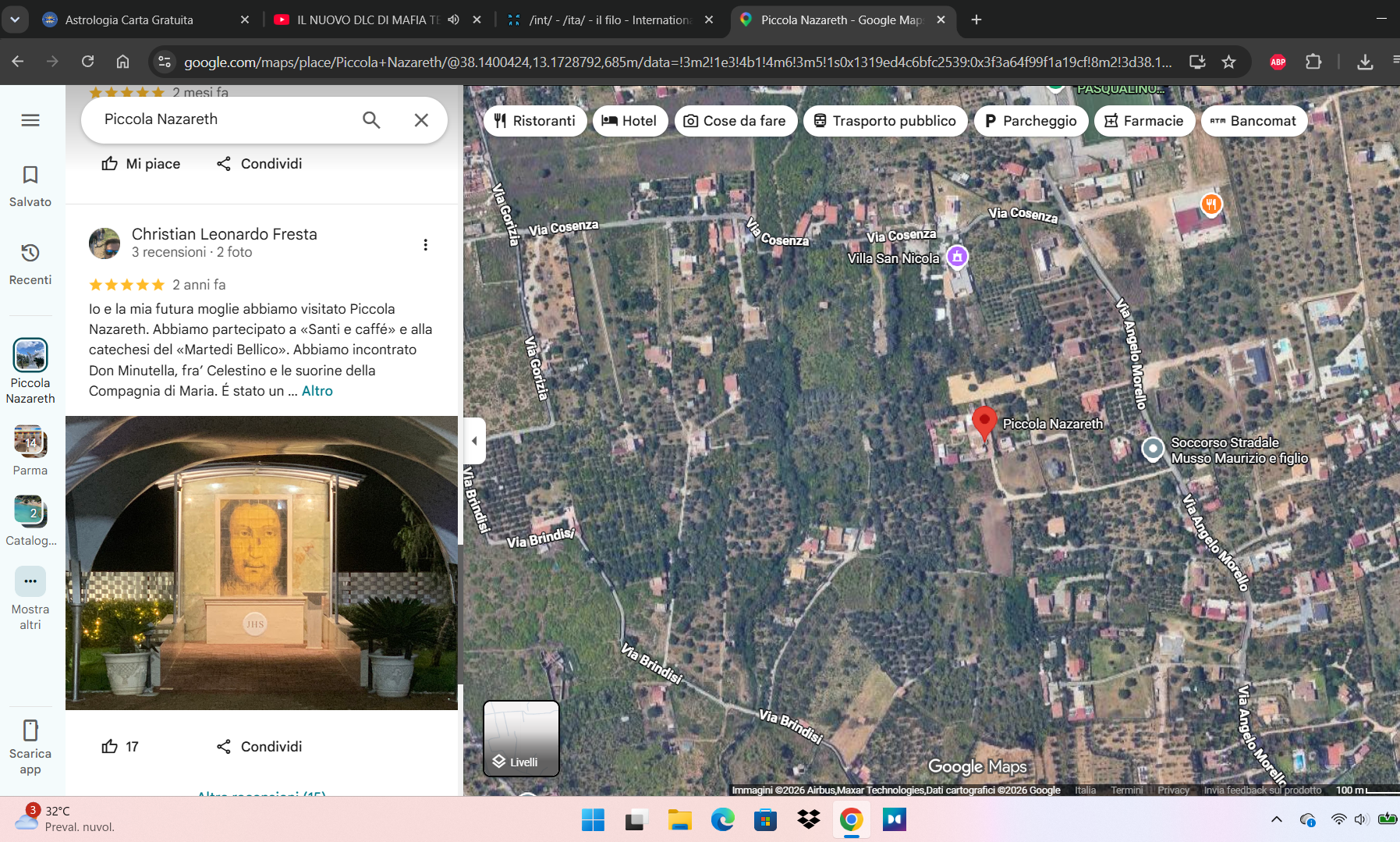Open Christian Leonardo Fresta reviewer name
The height and width of the screenshot is (842, 1400).
[x=225, y=234]
